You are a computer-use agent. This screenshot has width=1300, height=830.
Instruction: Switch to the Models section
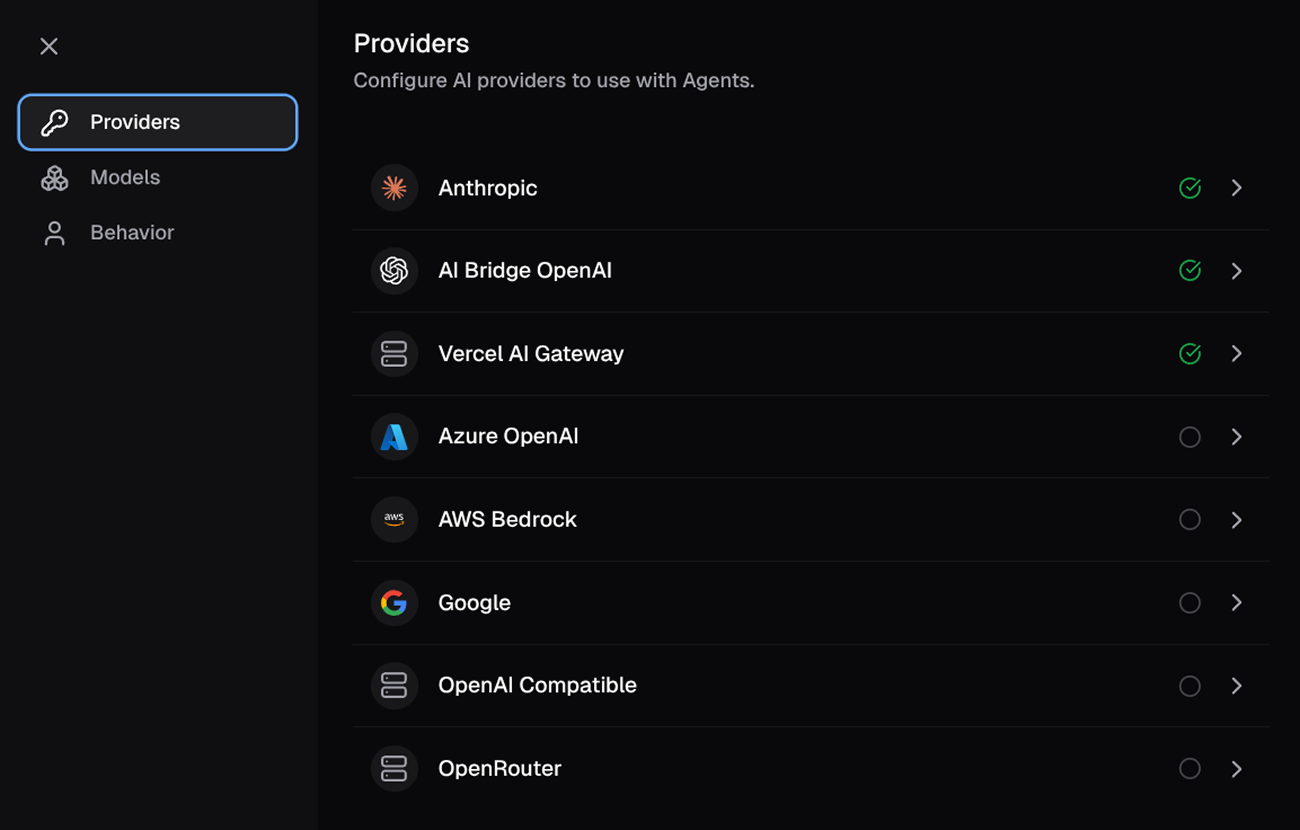pos(124,177)
